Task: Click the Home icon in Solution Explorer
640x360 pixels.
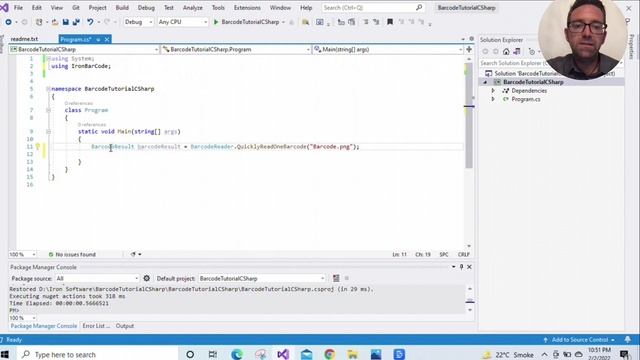Action: [506, 51]
